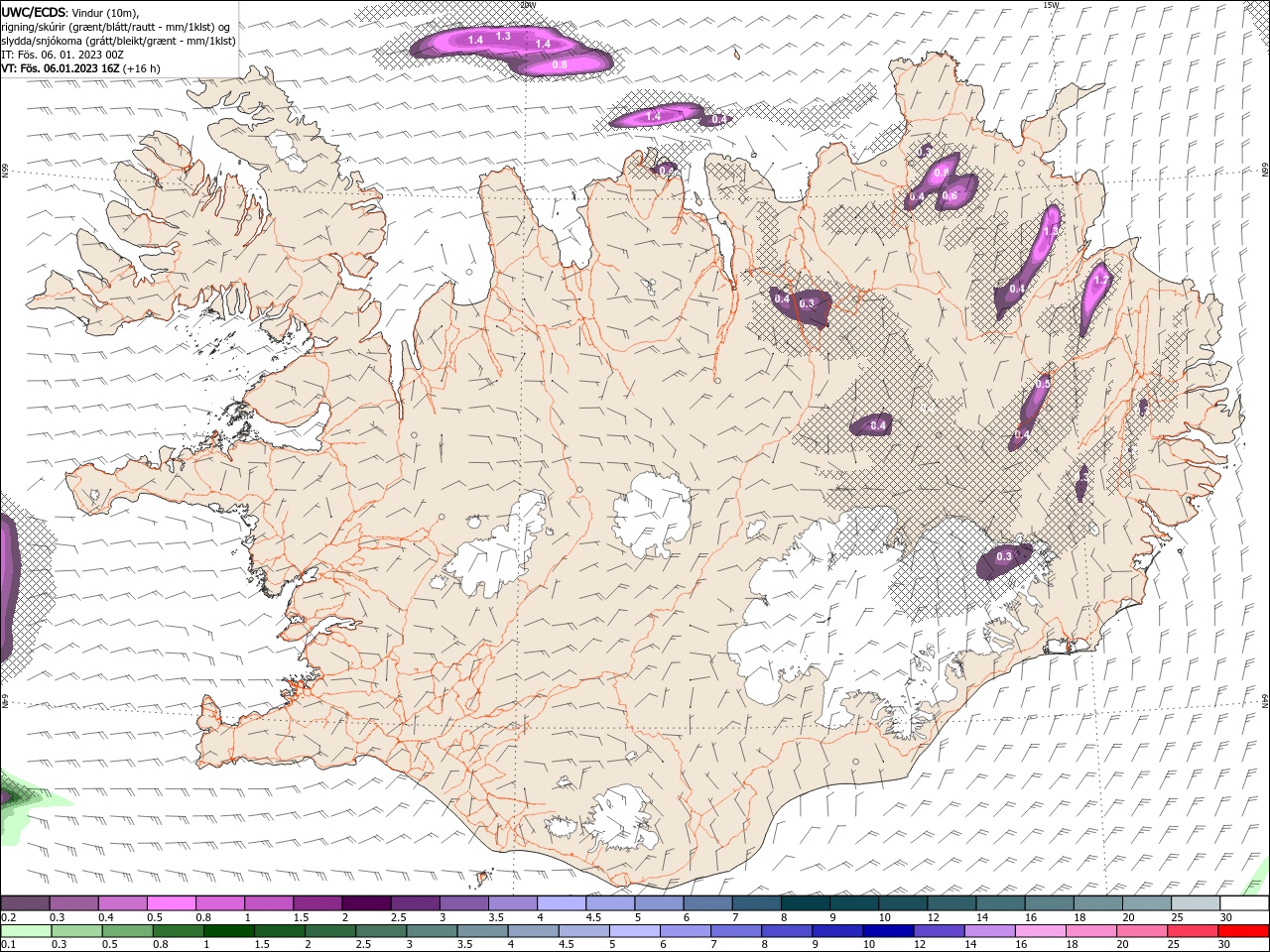Click the bold UWC/ECDS title text
This screenshot has height=952, width=1270.
point(33,12)
